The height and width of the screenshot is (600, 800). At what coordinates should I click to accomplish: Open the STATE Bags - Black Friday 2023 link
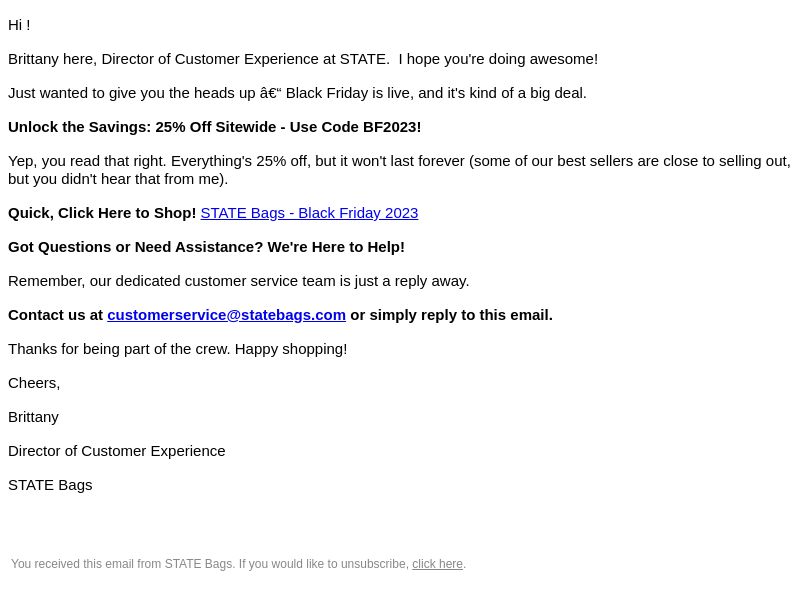(x=309, y=213)
